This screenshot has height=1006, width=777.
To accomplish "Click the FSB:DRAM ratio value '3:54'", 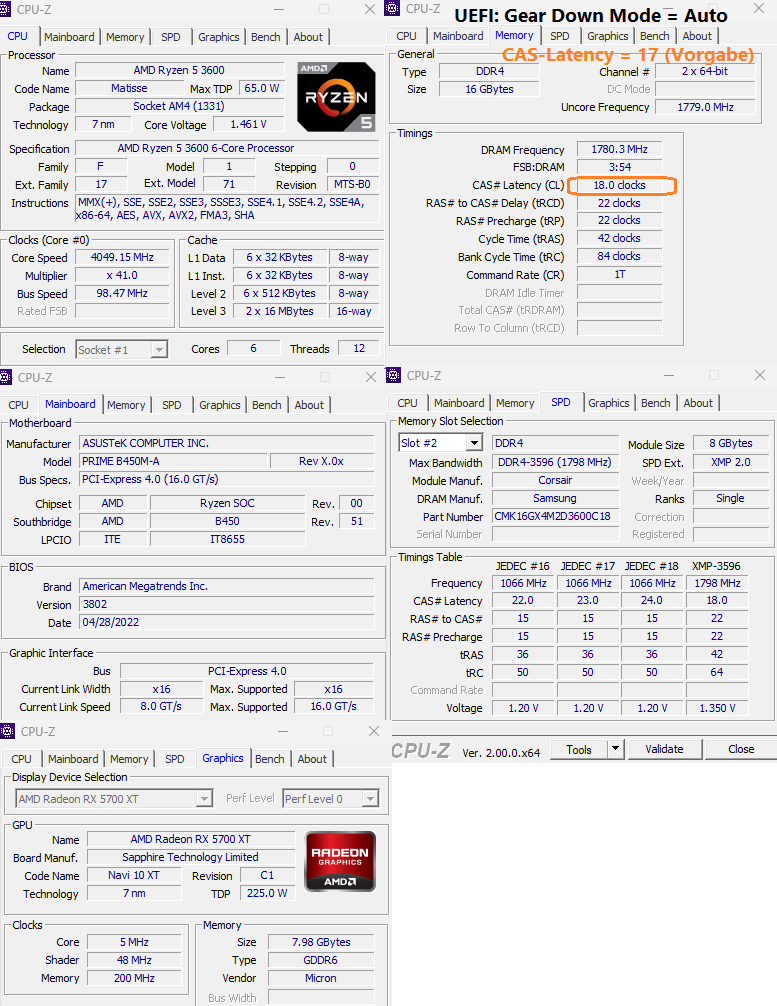I will point(619,167).
